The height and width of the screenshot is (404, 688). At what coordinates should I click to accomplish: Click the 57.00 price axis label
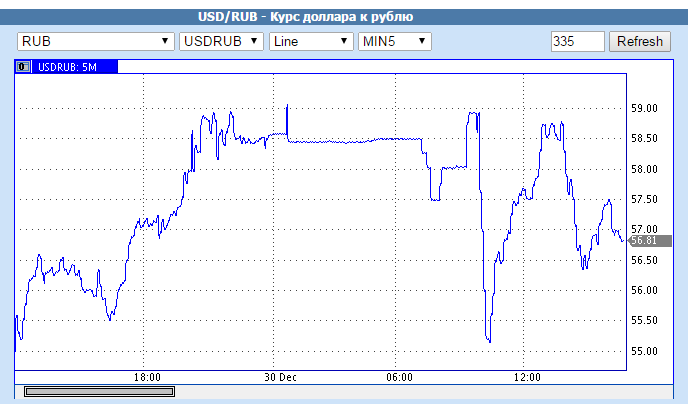(x=644, y=229)
